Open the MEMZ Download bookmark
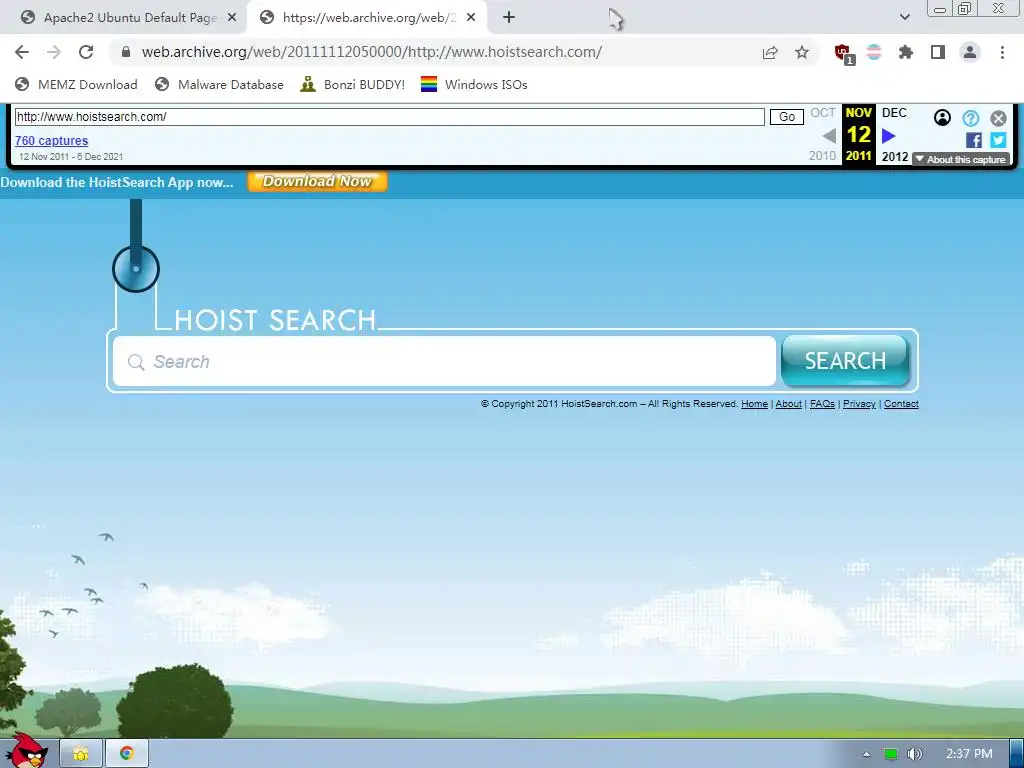 click(76, 84)
